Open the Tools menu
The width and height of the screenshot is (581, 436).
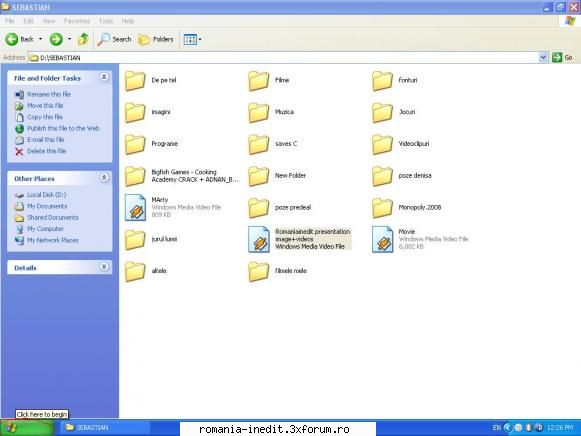click(x=106, y=21)
